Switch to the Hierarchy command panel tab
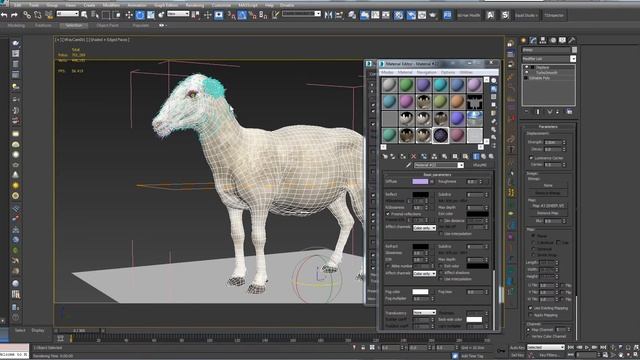 (543, 40)
